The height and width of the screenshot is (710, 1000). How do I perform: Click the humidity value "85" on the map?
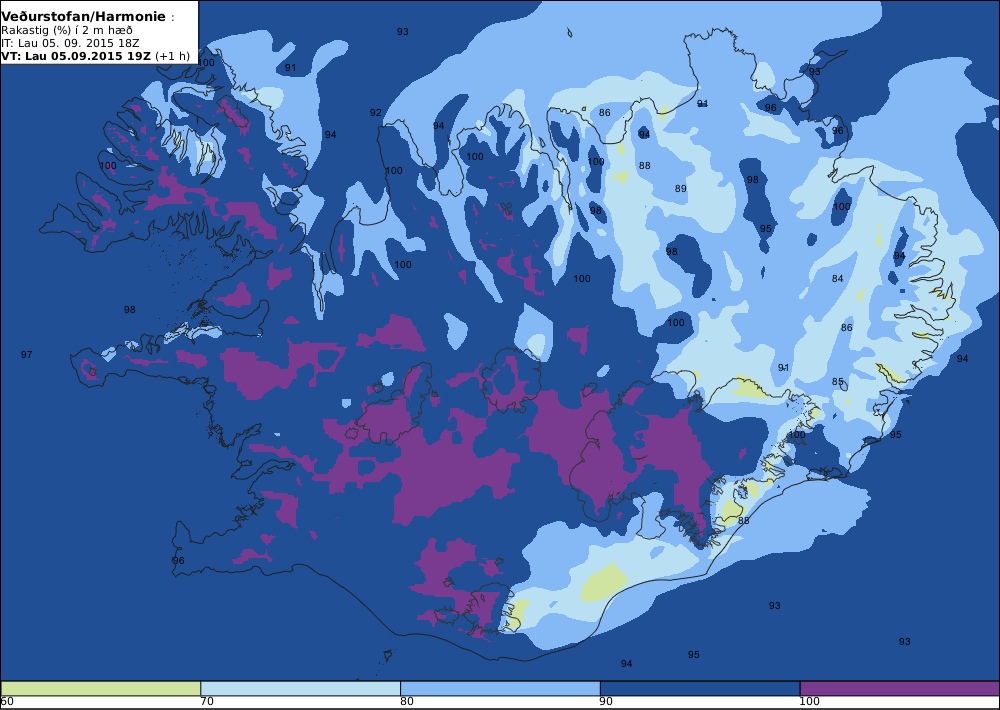point(837,382)
